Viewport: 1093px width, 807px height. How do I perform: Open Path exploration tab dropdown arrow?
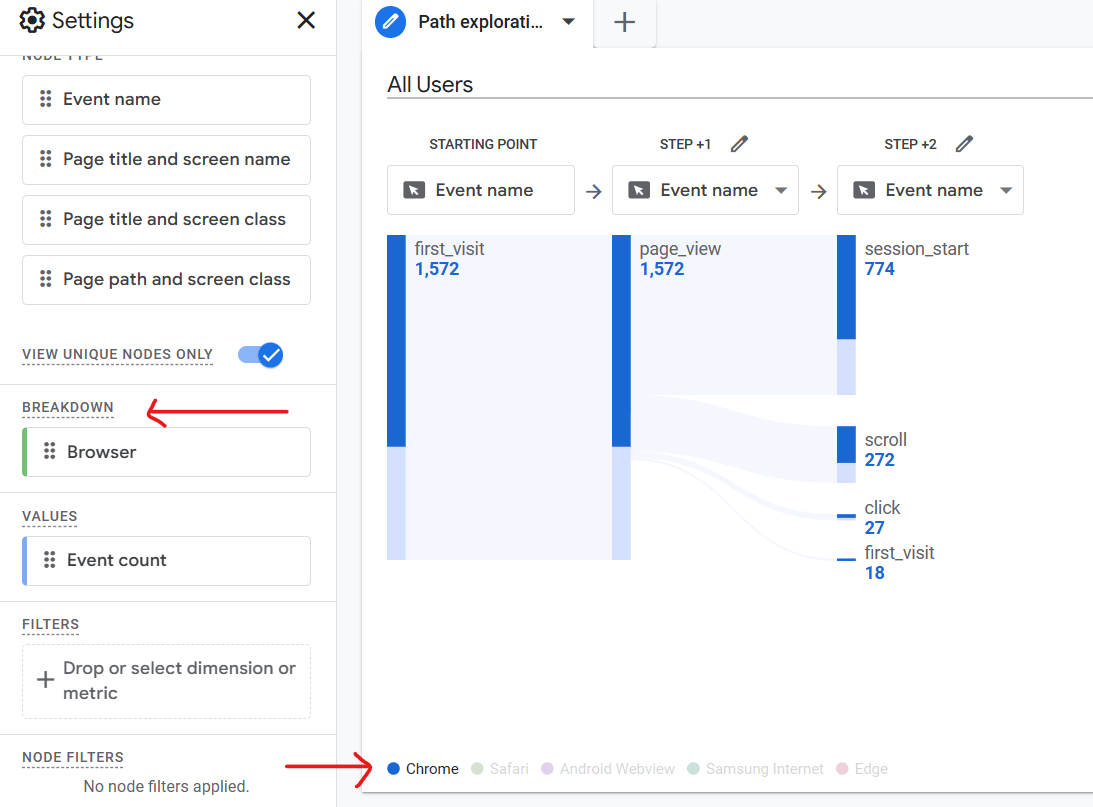click(569, 22)
